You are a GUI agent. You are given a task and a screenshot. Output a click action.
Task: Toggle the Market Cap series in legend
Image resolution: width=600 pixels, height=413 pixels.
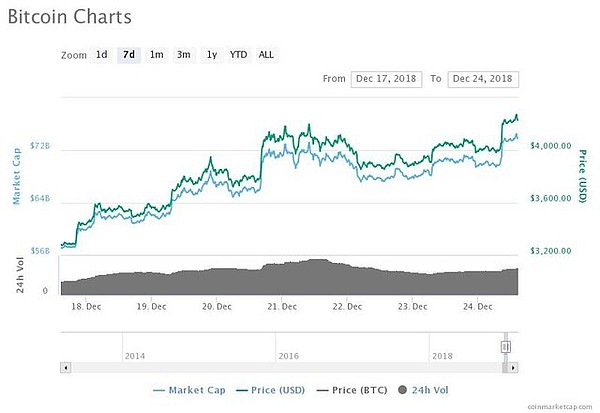pos(195,390)
